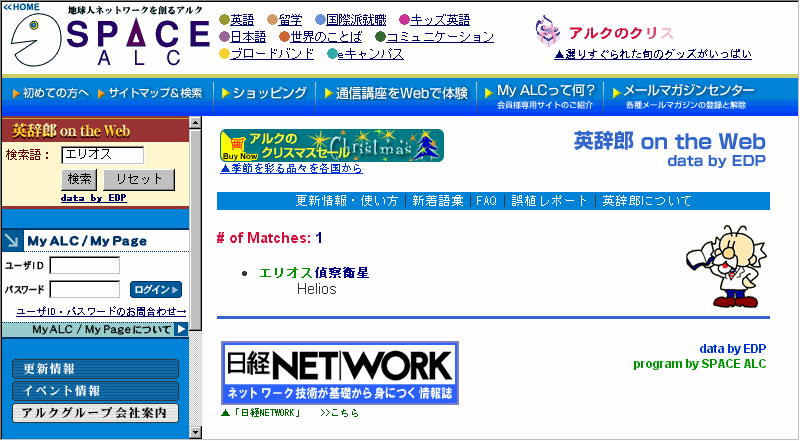The width and height of the screenshot is (800, 441).
Task: Open the 更新情報 sidebar button
Action: [96, 369]
